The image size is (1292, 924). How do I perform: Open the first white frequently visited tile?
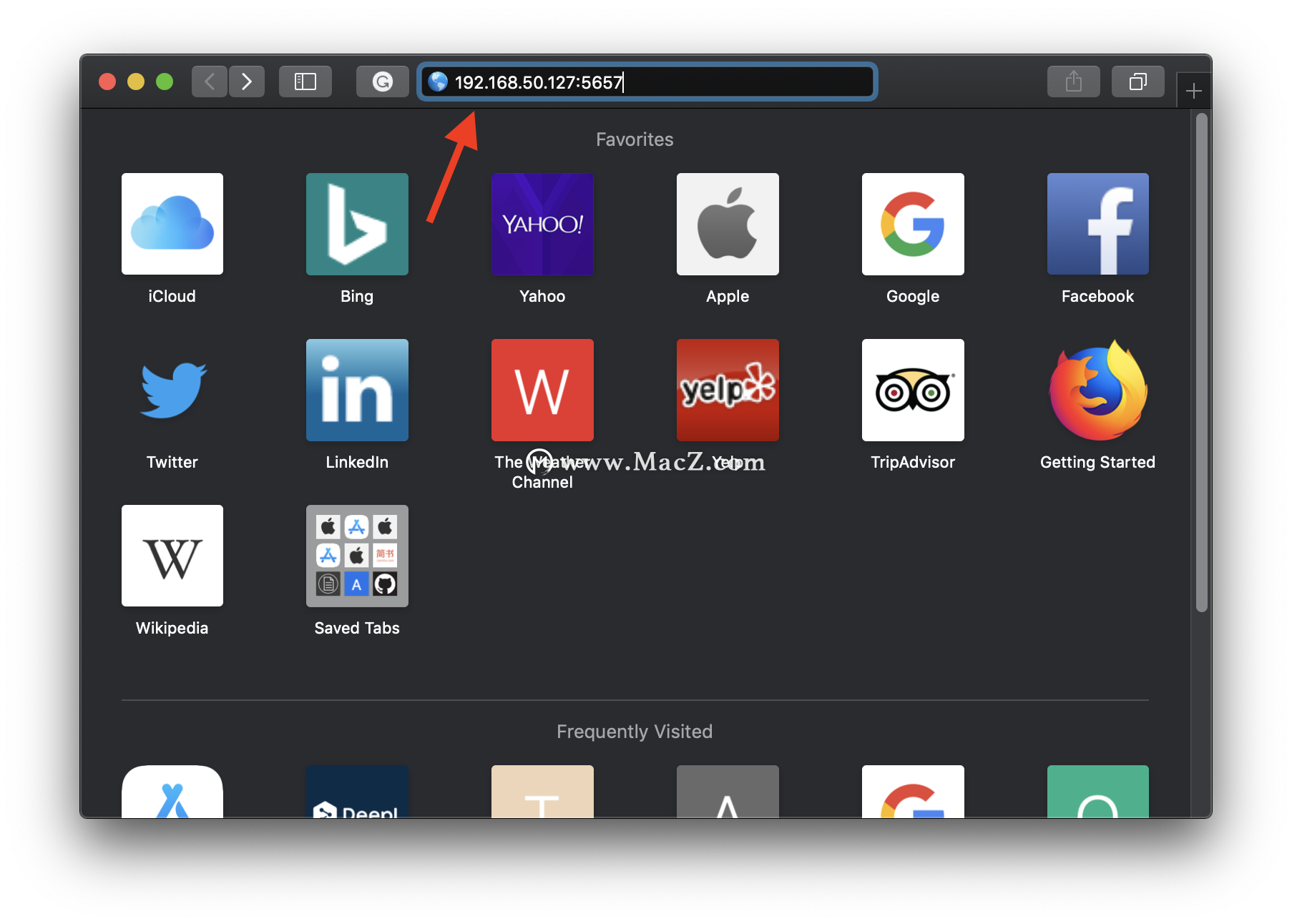click(172, 792)
